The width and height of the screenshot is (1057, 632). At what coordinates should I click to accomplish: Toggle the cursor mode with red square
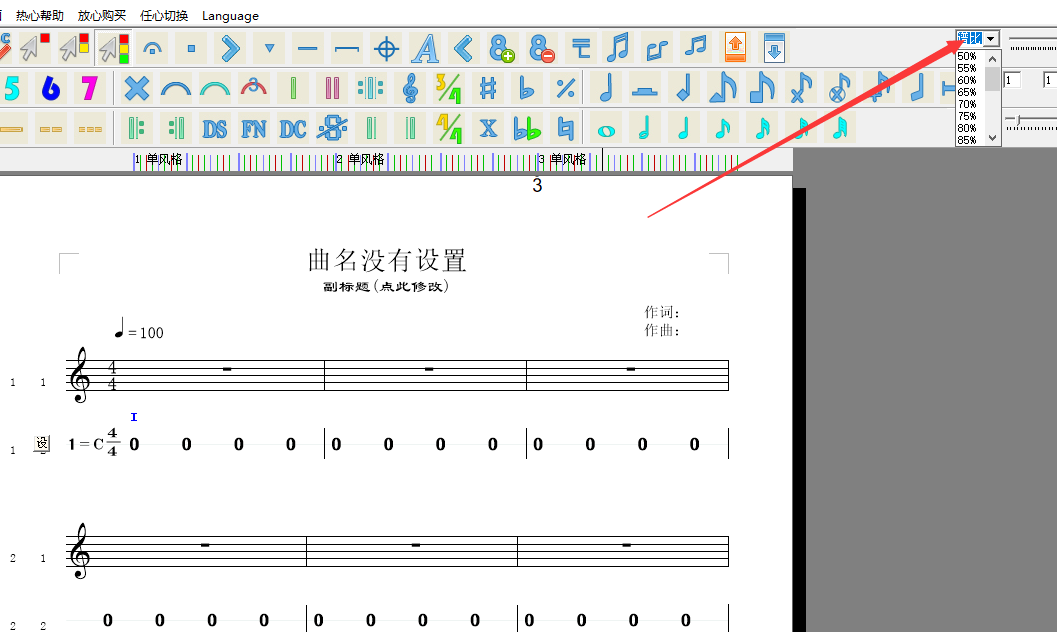pyautogui.click(x=35, y=47)
